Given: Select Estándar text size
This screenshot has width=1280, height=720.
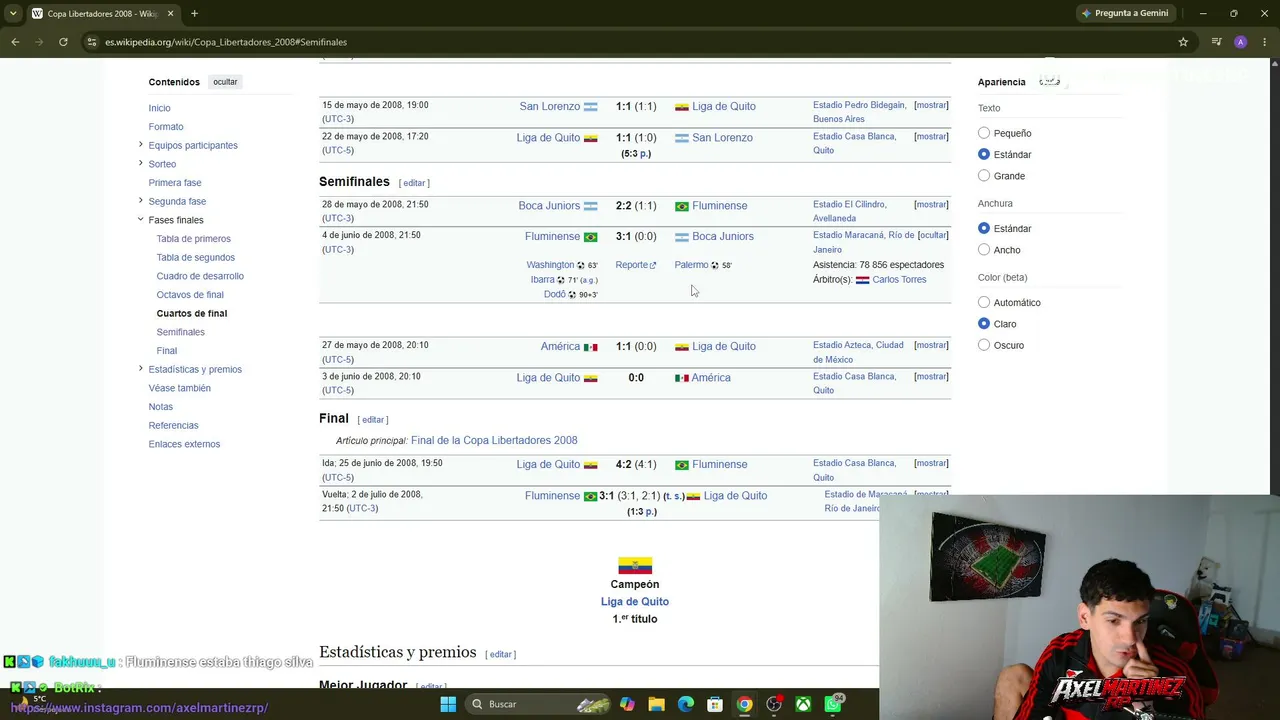Looking at the screenshot, I should coord(984,154).
